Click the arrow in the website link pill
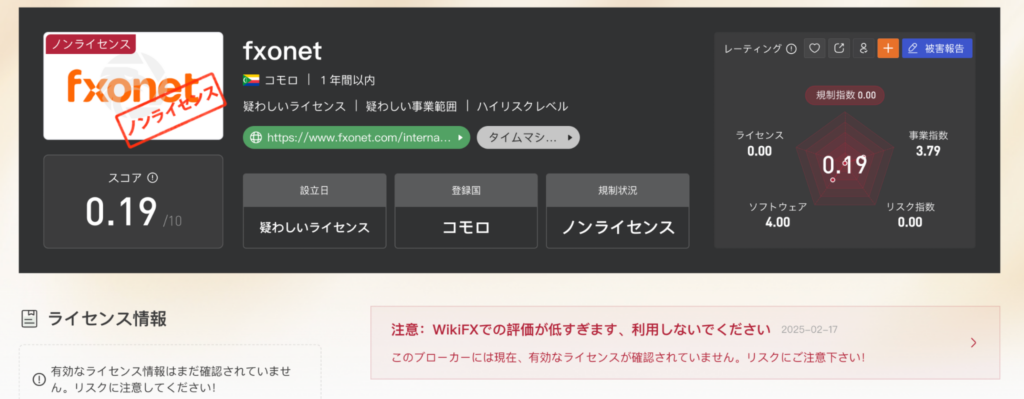Viewport: 1024px width, 399px height. pyautogui.click(x=460, y=138)
